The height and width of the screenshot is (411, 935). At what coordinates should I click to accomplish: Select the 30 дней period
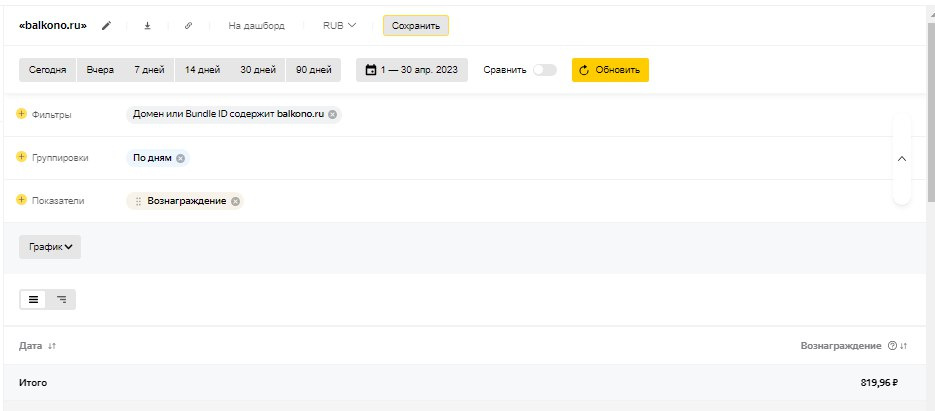pos(258,70)
